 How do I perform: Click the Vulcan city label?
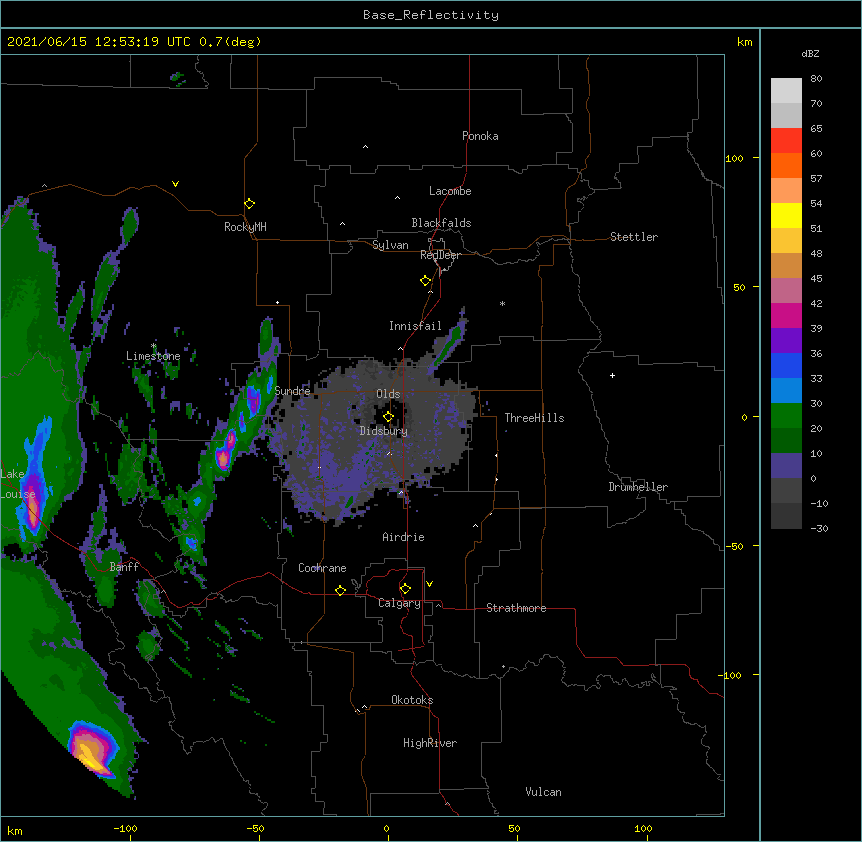pos(543,792)
